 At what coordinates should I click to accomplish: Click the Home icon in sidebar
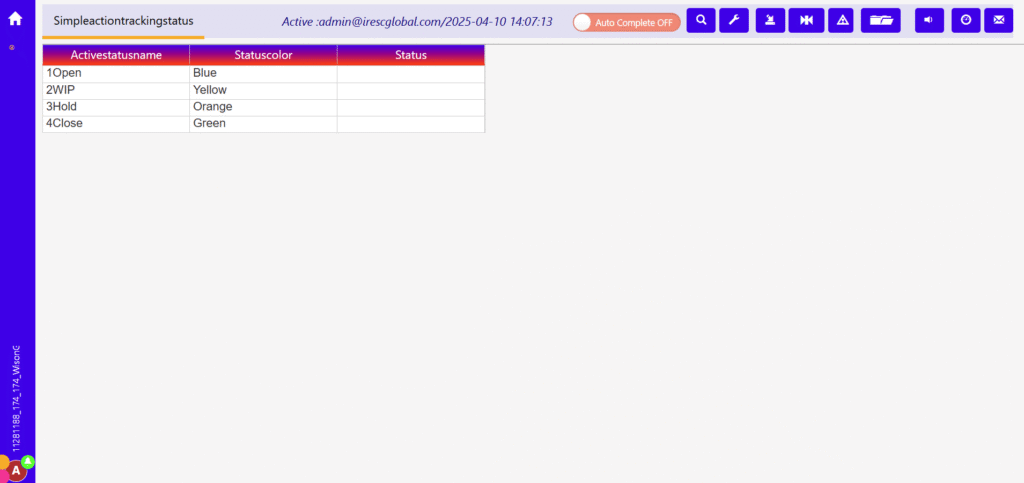15,18
